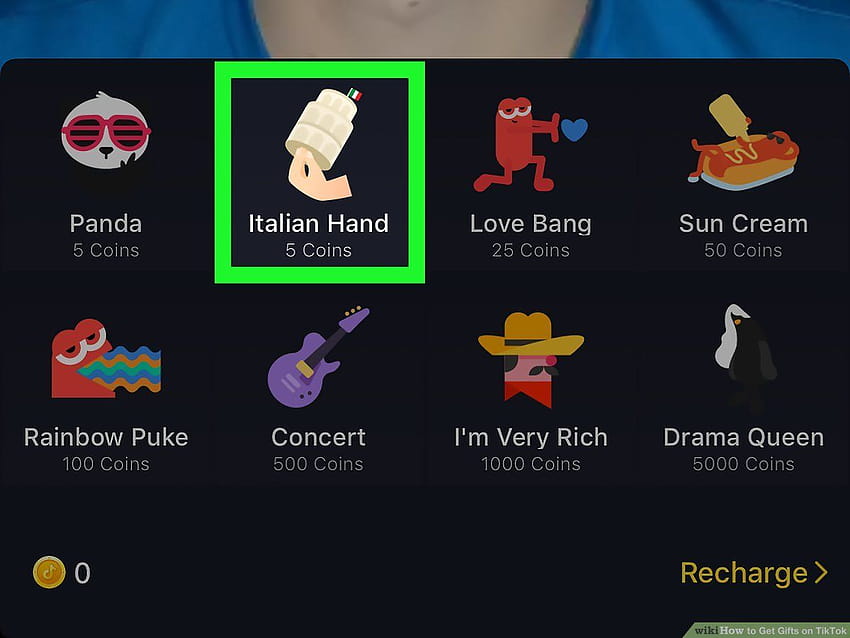This screenshot has height=638, width=850.
Task: Click the gold TikTok coin icon
Action: (49, 572)
